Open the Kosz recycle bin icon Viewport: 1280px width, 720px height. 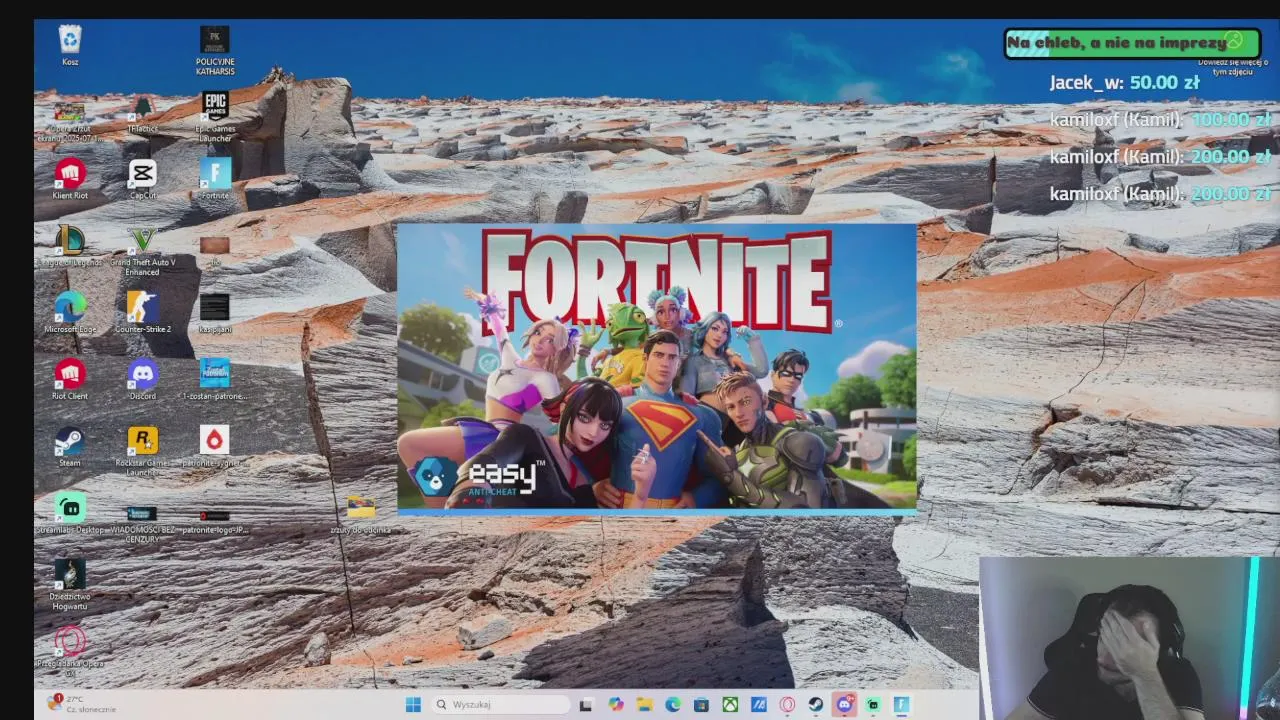70,46
